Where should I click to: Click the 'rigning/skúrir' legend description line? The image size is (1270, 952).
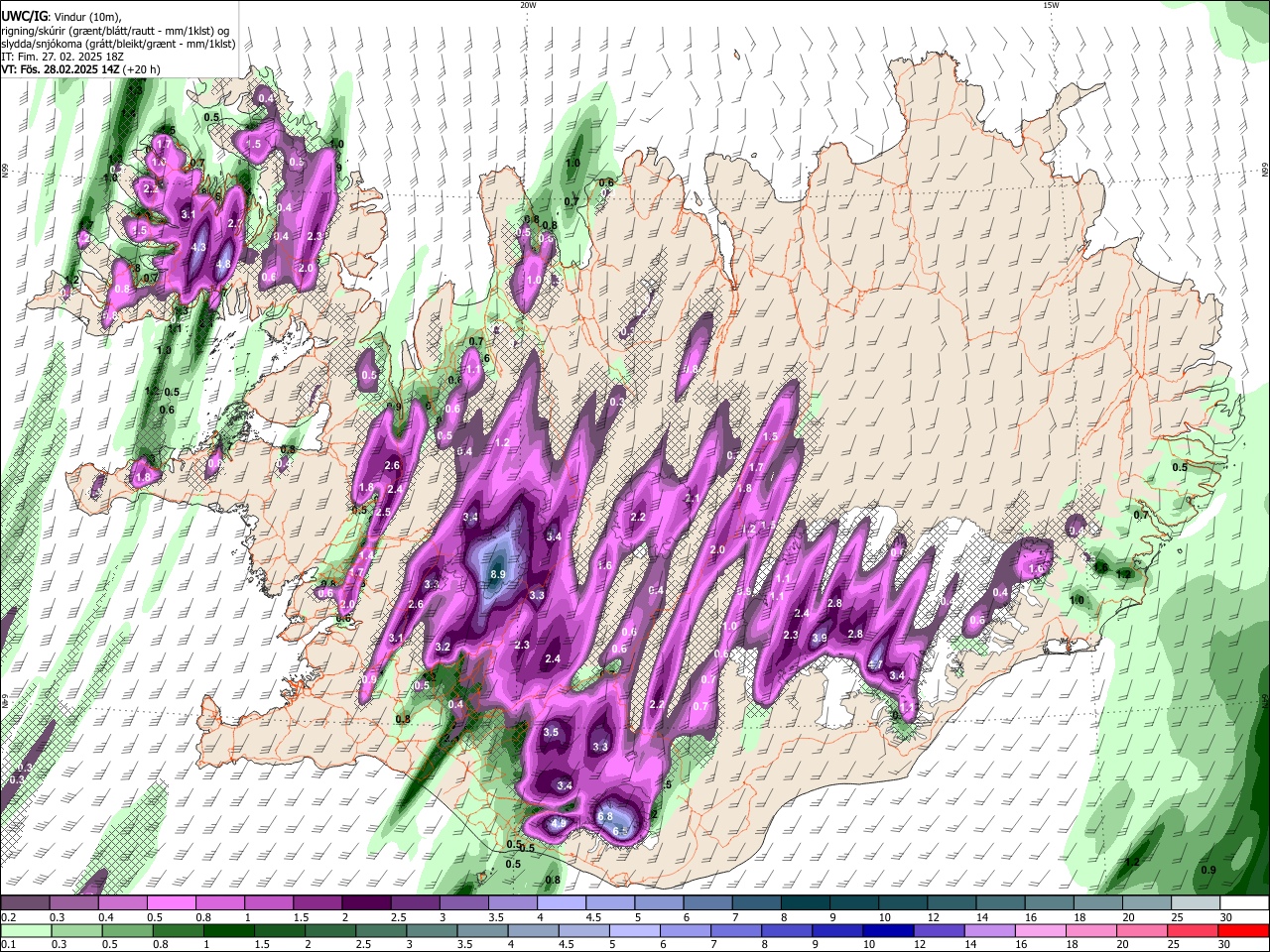point(115,31)
